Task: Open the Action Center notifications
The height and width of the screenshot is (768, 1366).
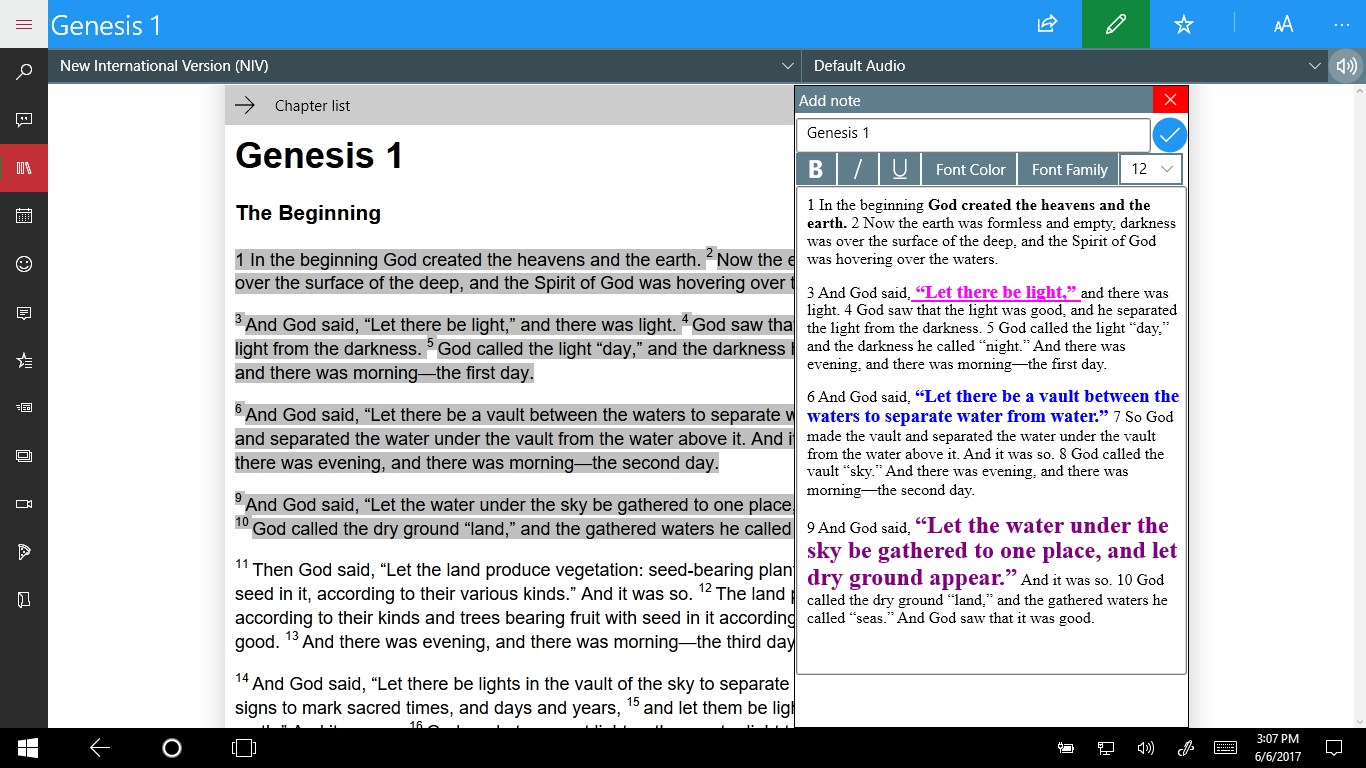Action: [1333, 747]
